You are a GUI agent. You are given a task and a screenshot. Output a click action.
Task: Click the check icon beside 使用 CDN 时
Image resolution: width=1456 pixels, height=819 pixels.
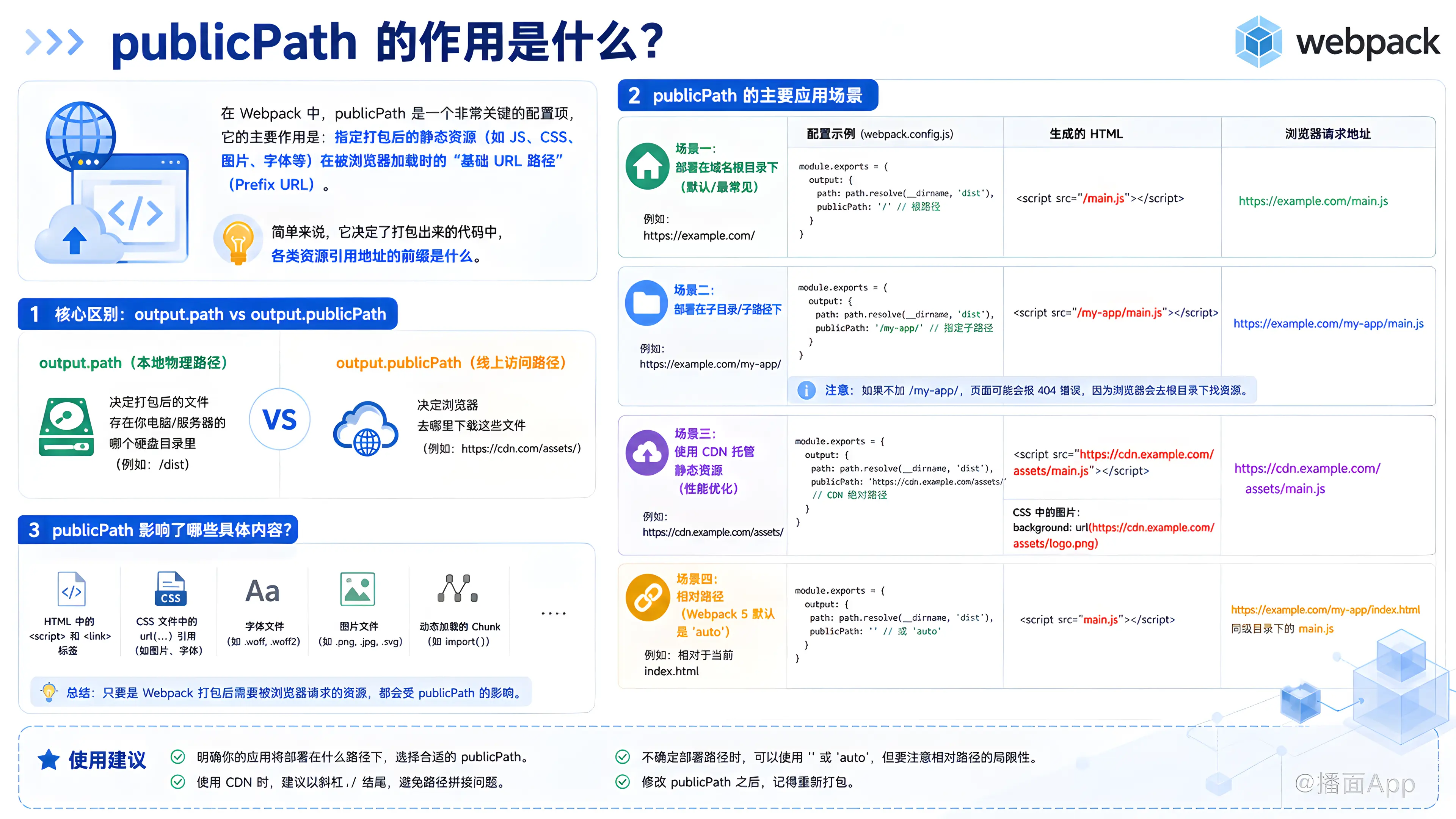[177, 782]
